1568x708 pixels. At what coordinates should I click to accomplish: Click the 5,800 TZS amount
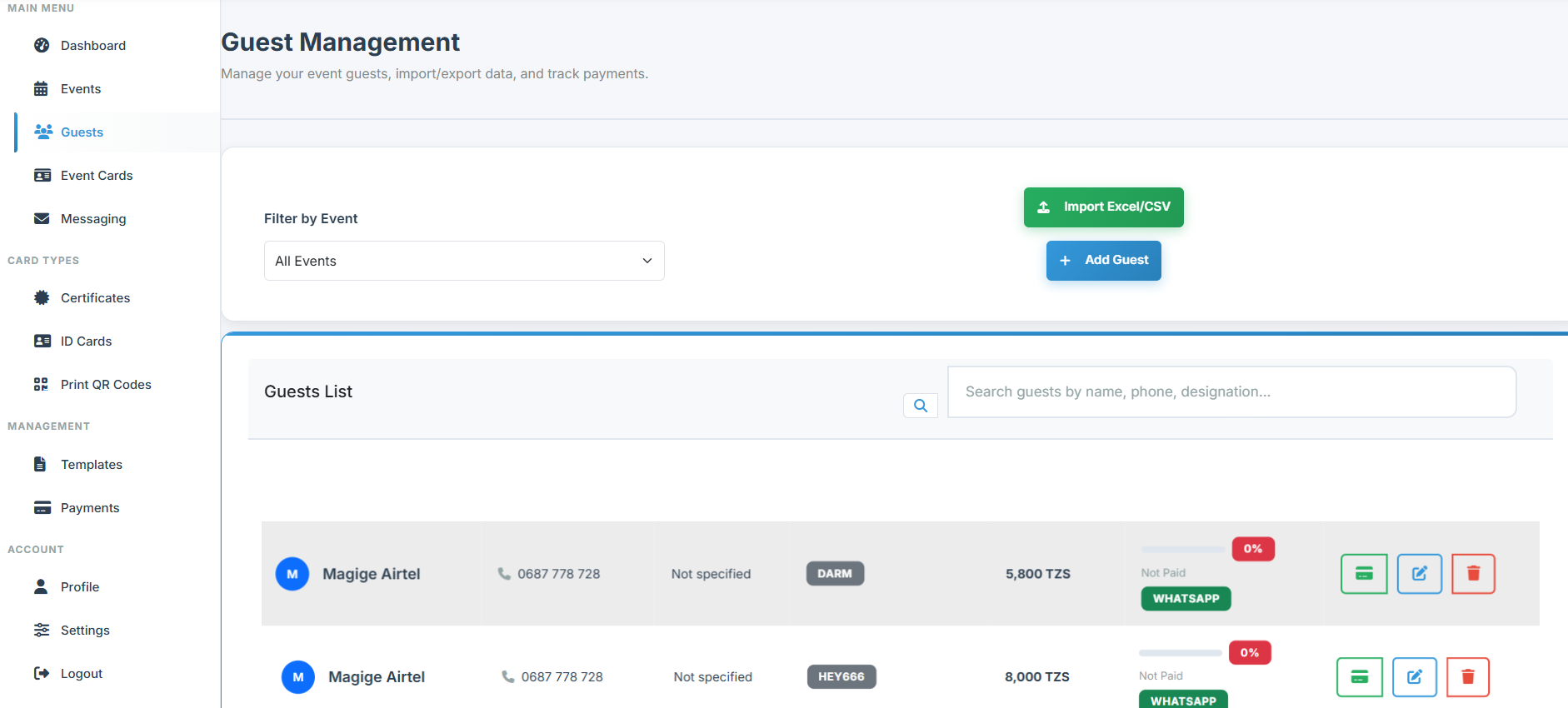(x=1038, y=574)
